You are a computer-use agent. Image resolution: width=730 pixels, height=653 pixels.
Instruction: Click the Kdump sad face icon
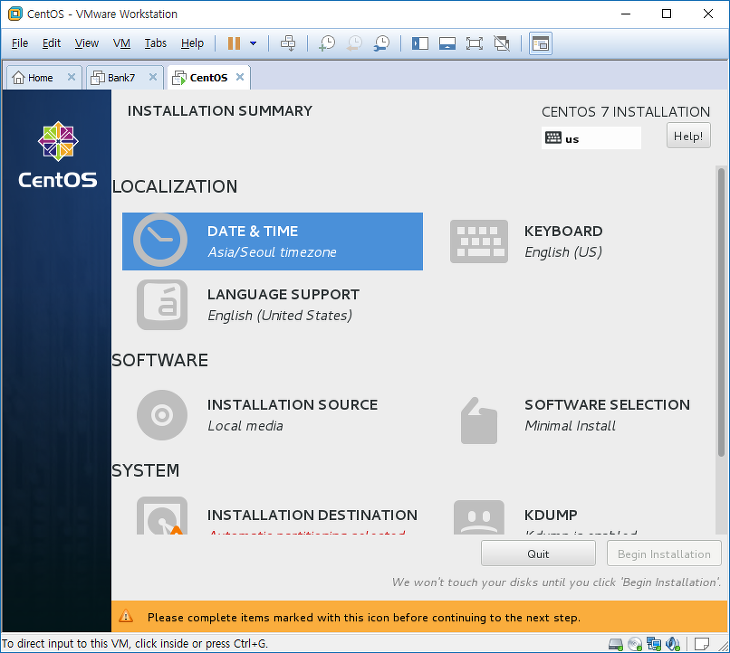(479, 517)
